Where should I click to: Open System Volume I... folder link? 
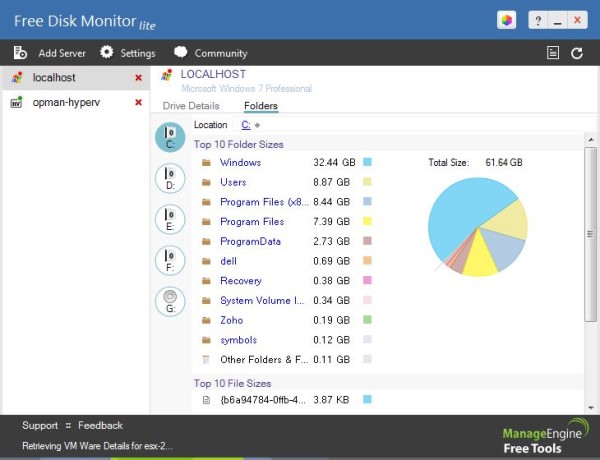262,300
